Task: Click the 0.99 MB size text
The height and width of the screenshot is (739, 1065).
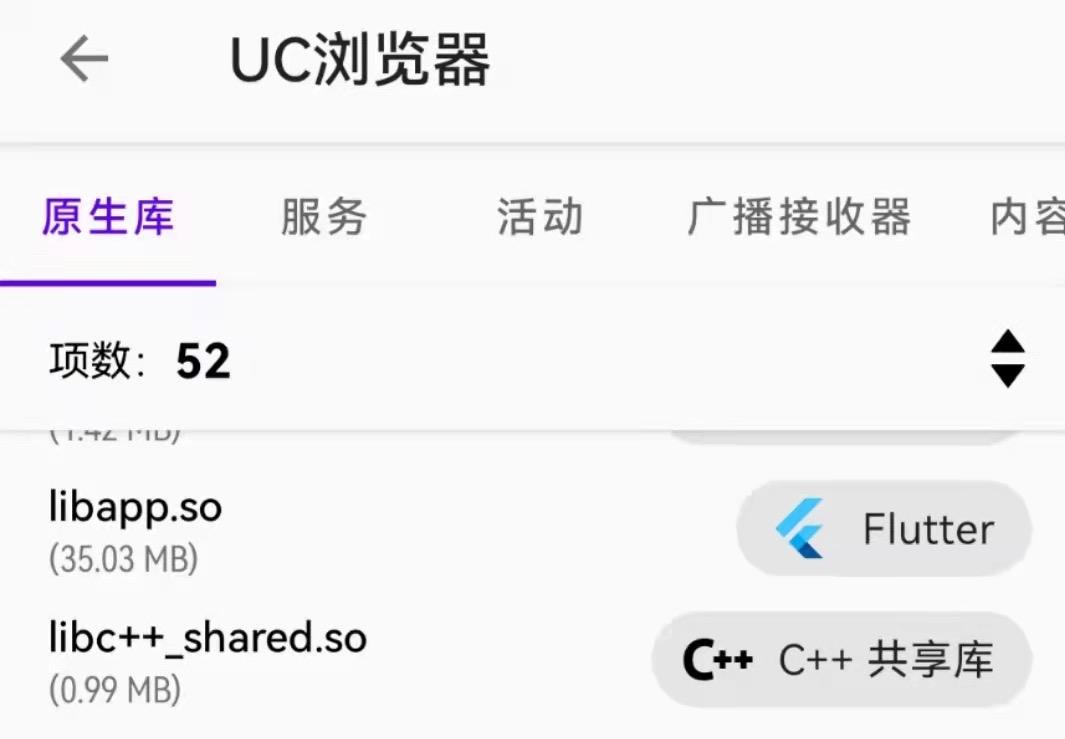Action: 115,689
